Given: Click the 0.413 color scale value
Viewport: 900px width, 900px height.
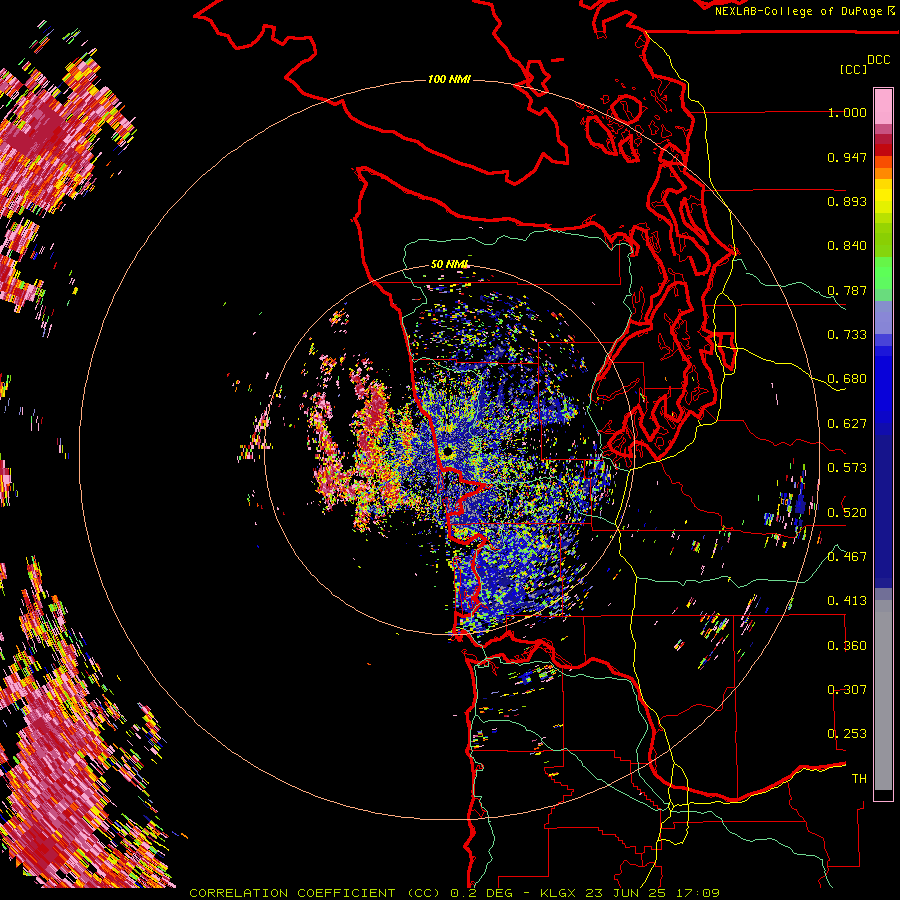Looking at the screenshot, I should point(847,601).
